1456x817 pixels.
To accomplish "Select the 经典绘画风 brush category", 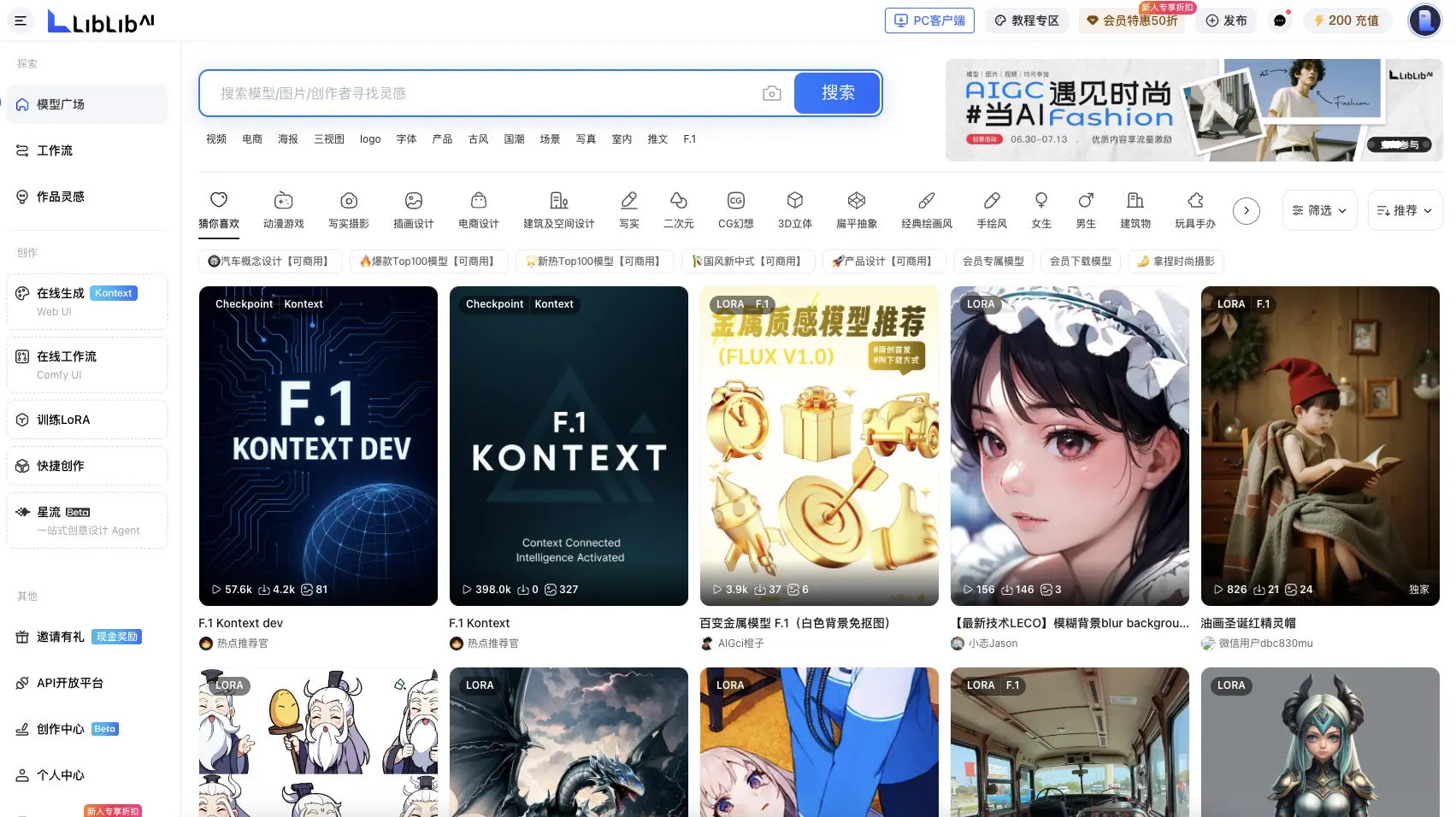I will [927, 210].
